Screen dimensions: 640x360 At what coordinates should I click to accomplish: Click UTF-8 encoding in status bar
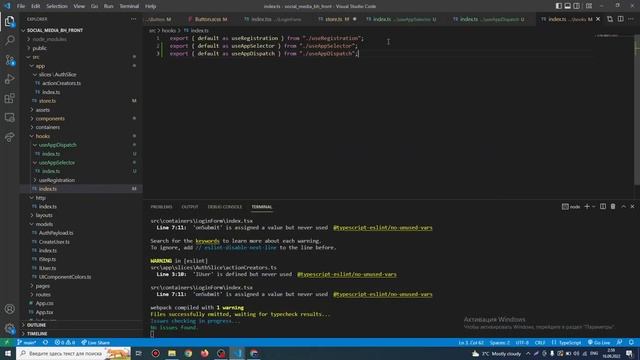tap(522, 342)
